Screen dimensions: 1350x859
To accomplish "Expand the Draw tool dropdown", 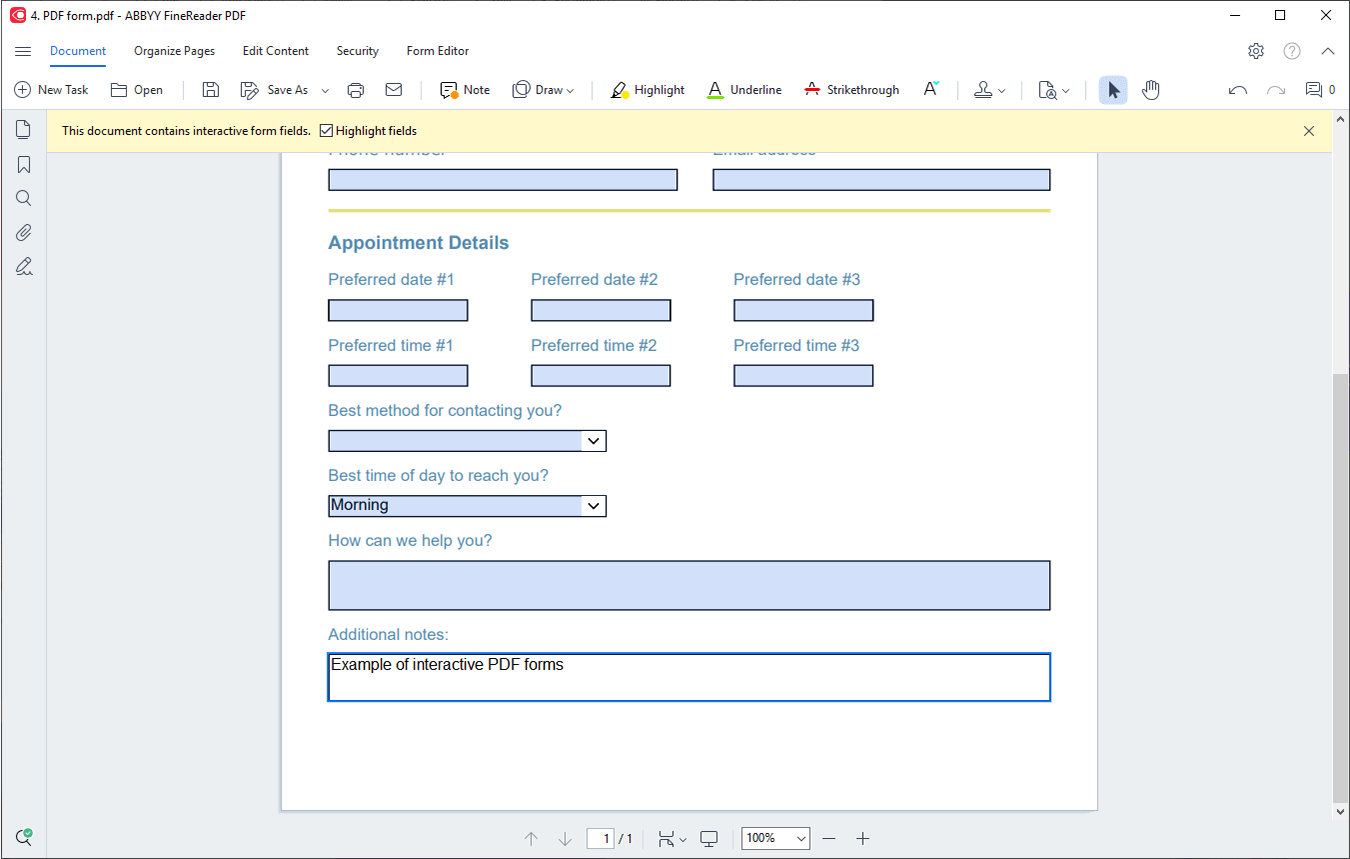I will [x=572, y=90].
